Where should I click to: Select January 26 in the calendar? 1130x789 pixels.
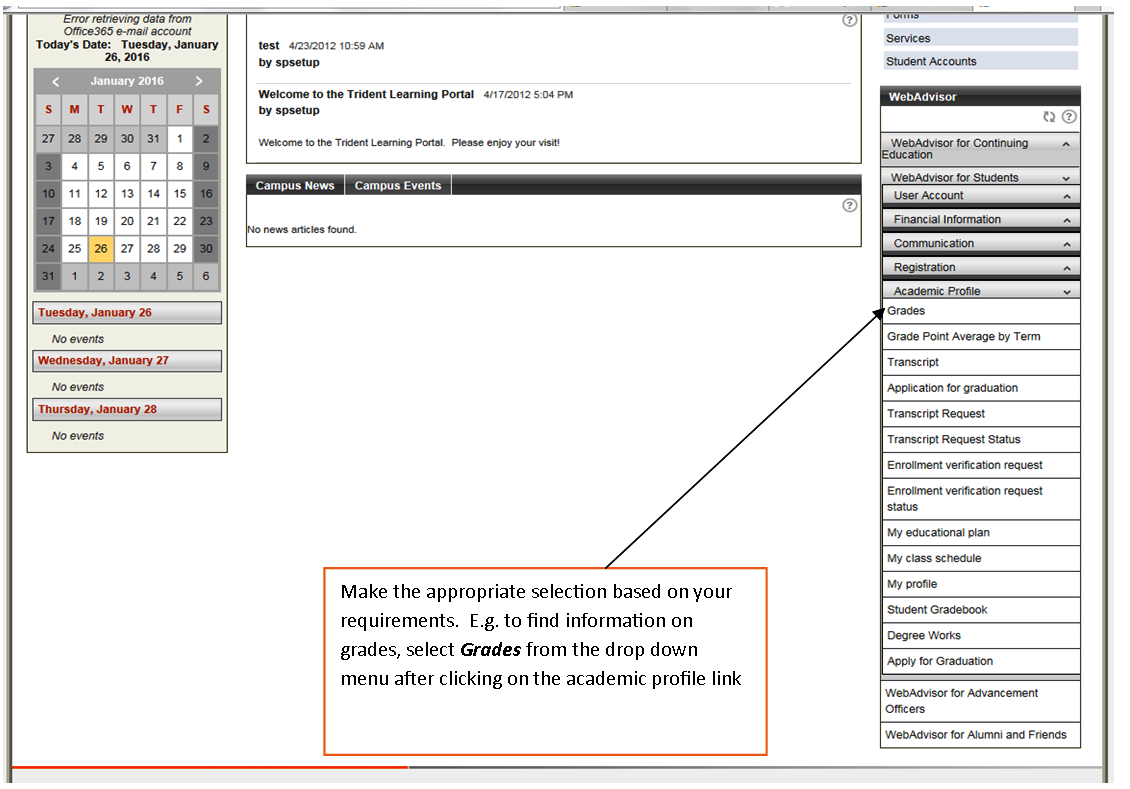[101, 248]
